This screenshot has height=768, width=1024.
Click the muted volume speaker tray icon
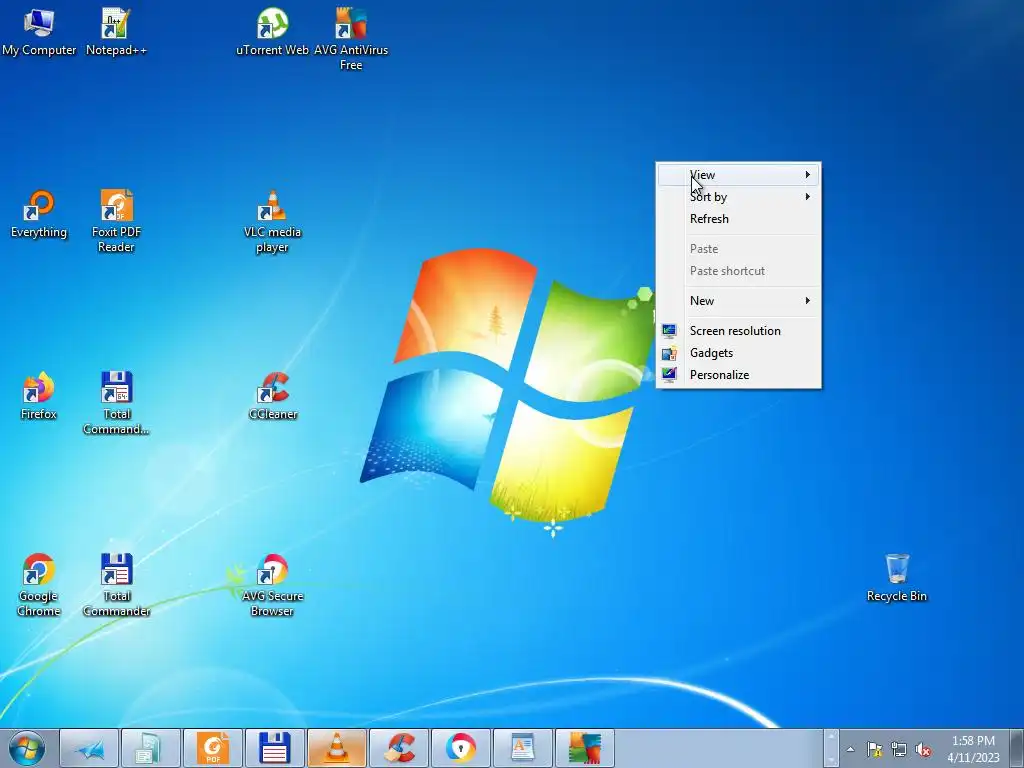(x=923, y=749)
